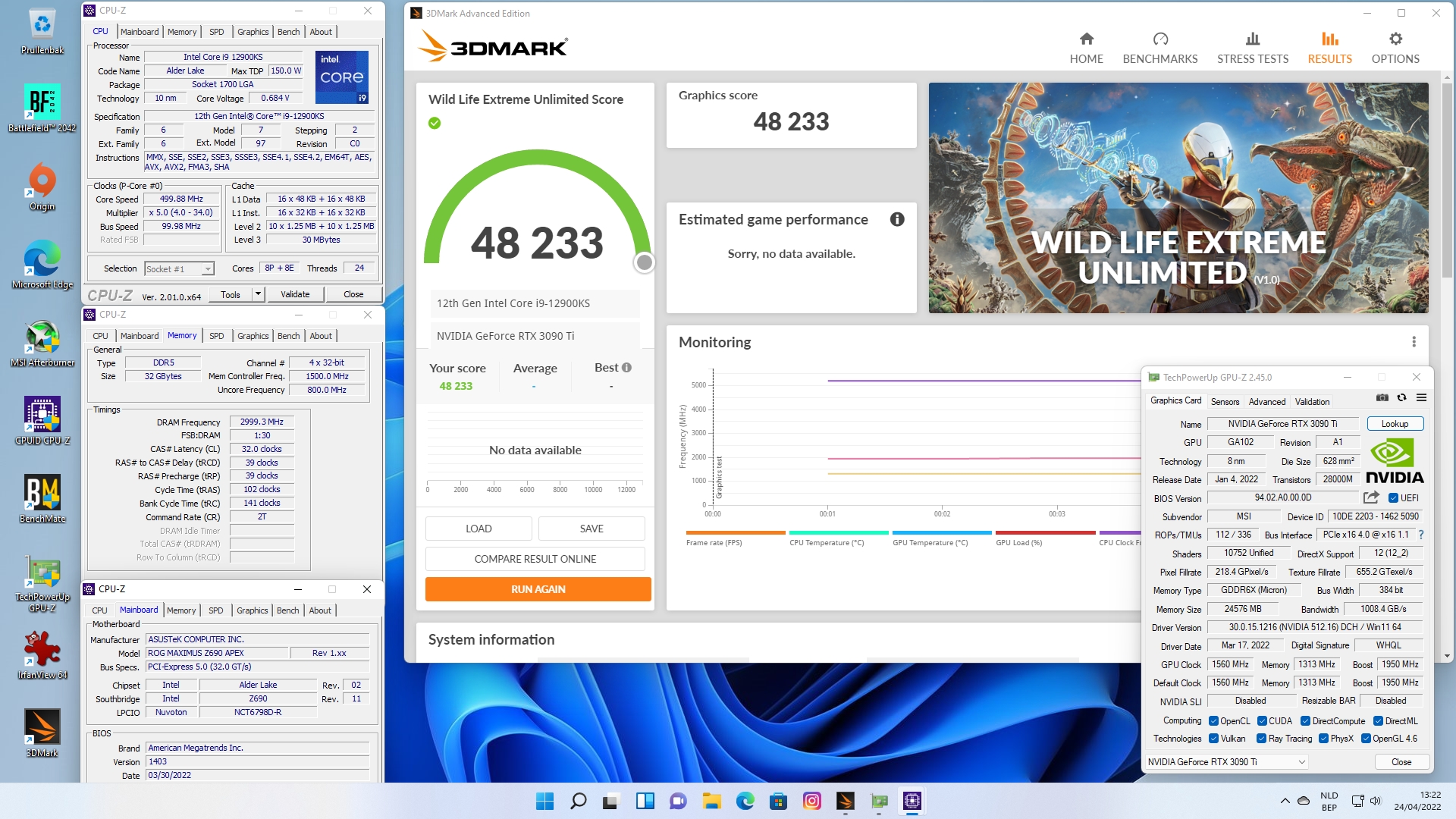1456x819 pixels.
Task: Toggle the PhysX checkbox in GPU-Z
Action: click(x=1323, y=739)
